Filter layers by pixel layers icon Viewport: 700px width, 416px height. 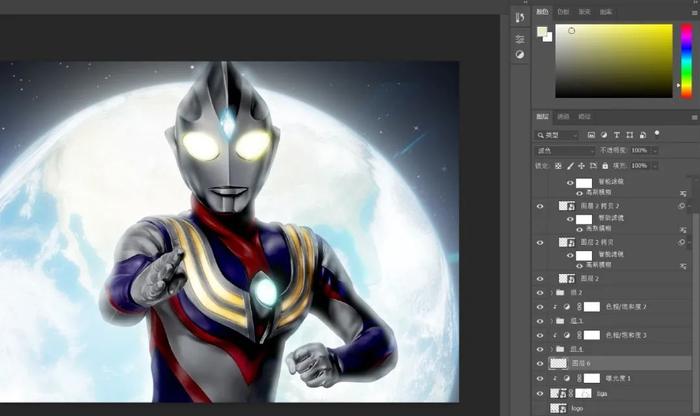pyautogui.click(x=591, y=135)
